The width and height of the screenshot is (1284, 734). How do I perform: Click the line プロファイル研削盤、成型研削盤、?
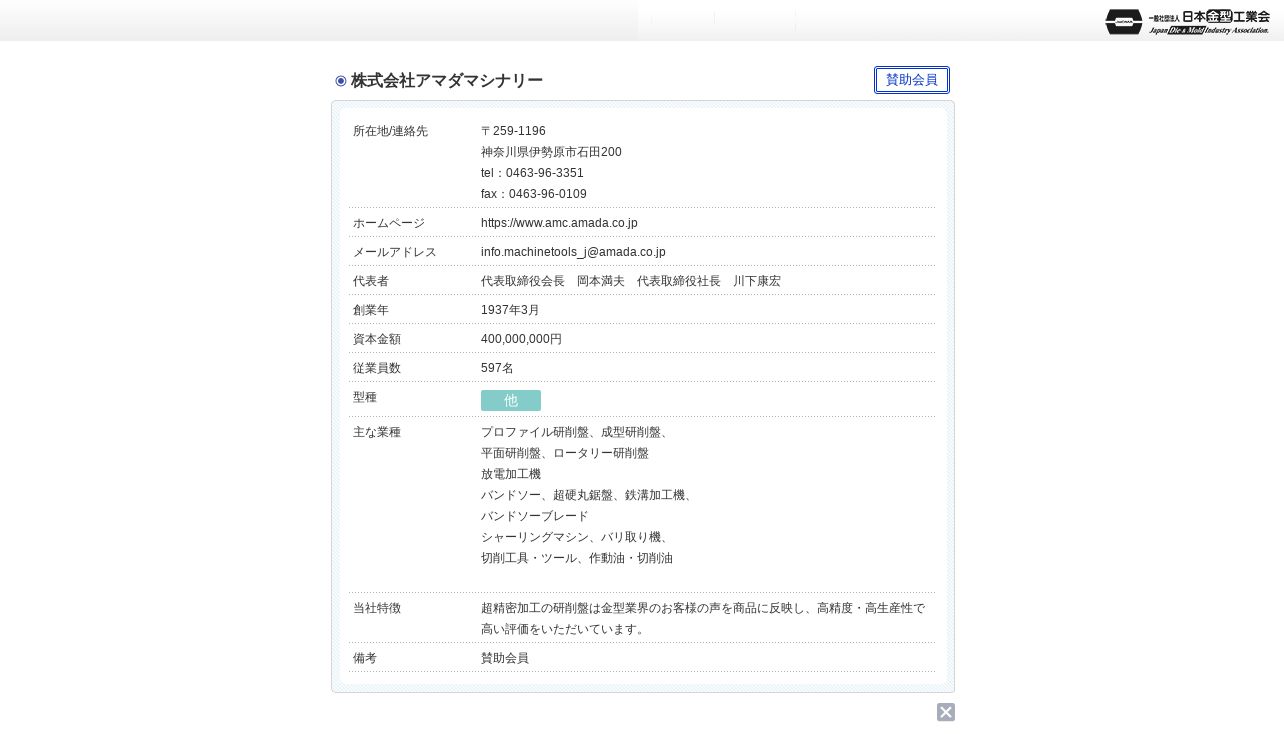[575, 432]
